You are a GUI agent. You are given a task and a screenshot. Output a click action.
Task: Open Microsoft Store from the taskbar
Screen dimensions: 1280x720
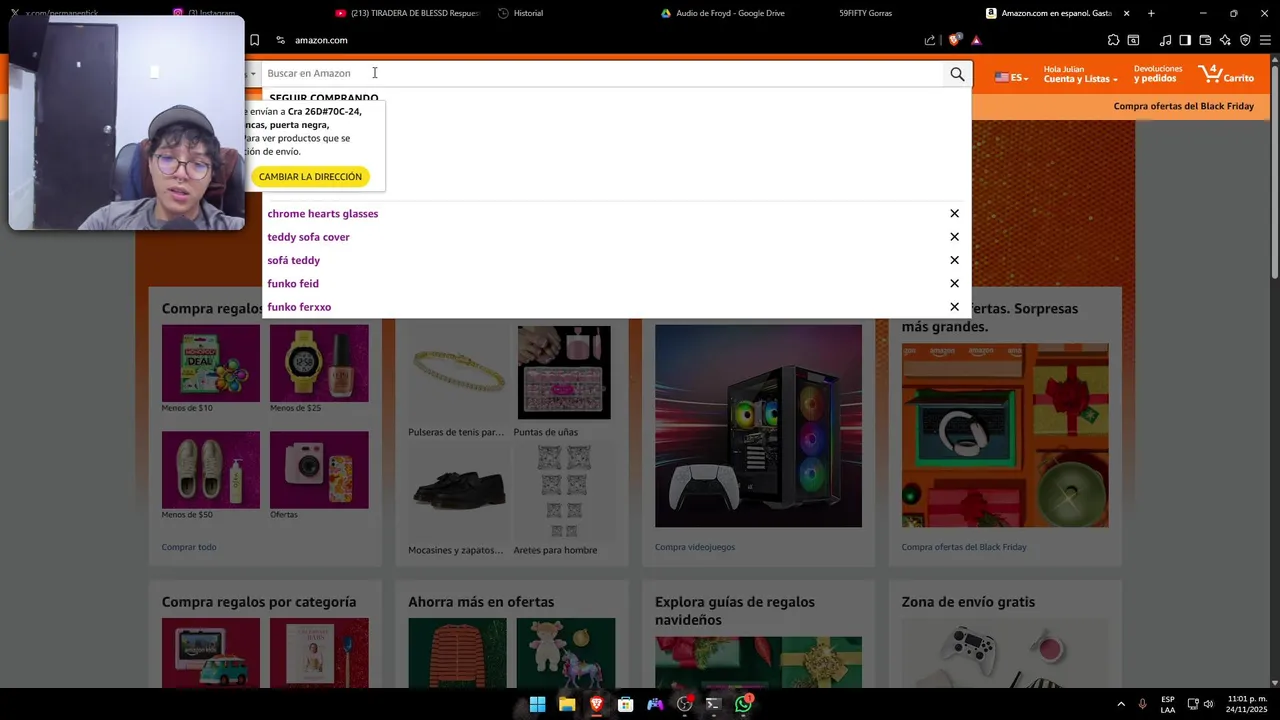click(626, 704)
